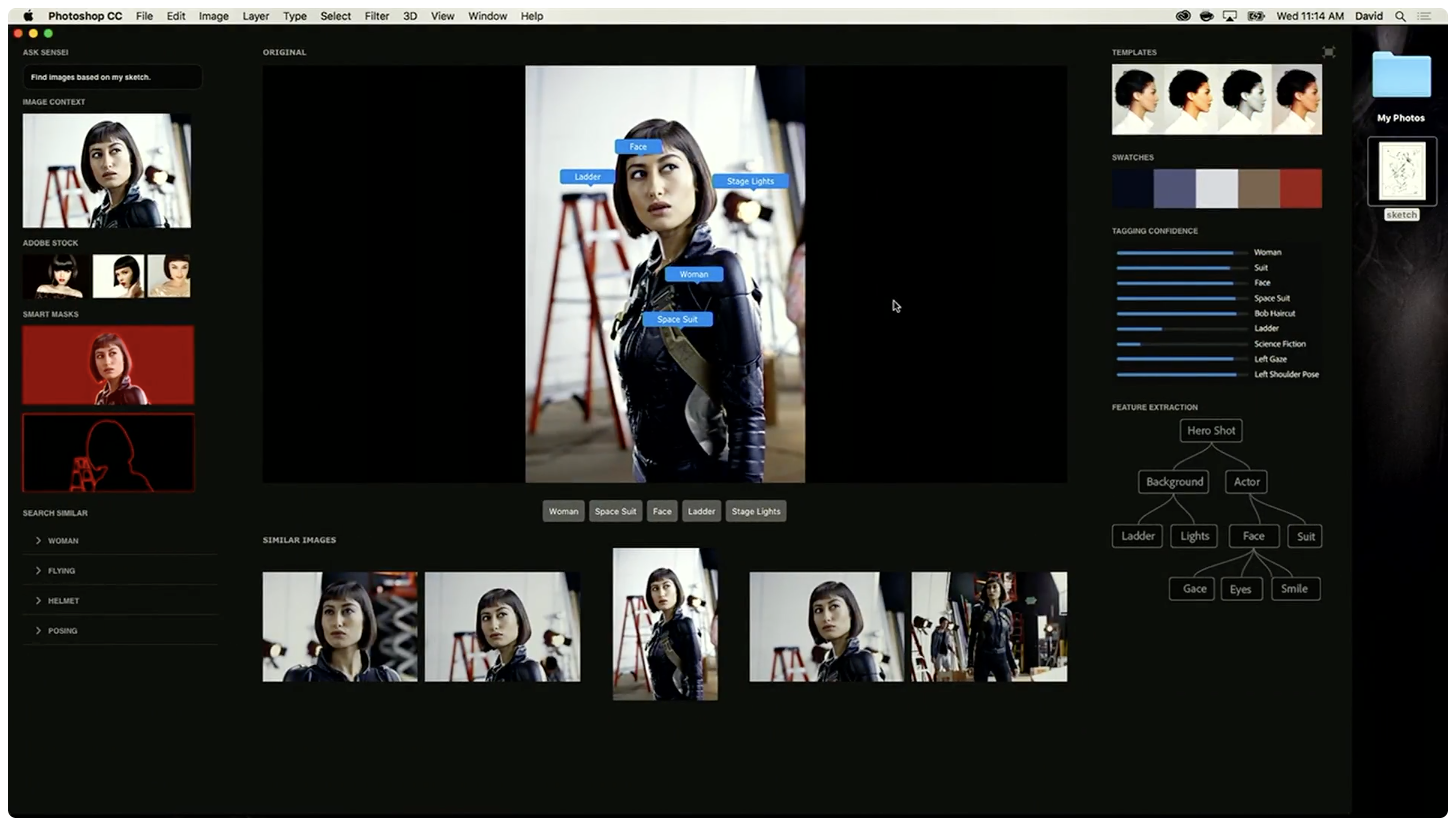1456x826 pixels.
Task: Select the Actor feature node
Action: tap(1246, 482)
